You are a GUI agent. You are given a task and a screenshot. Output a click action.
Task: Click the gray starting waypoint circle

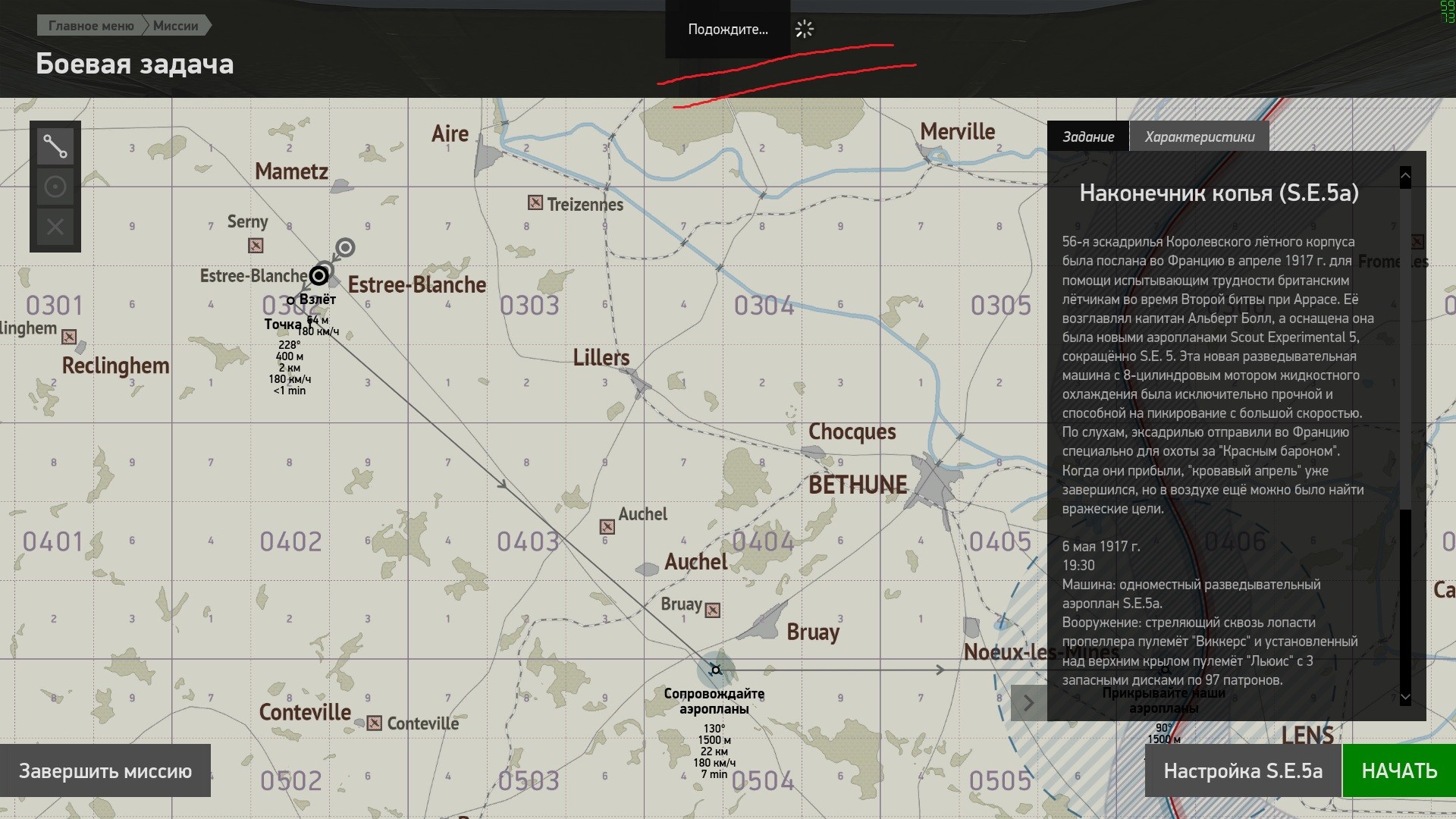point(345,247)
